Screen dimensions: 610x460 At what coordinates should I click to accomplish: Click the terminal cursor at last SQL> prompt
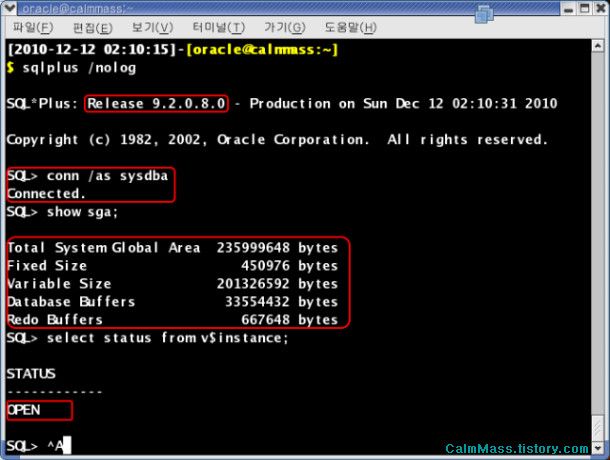(67, 446)
